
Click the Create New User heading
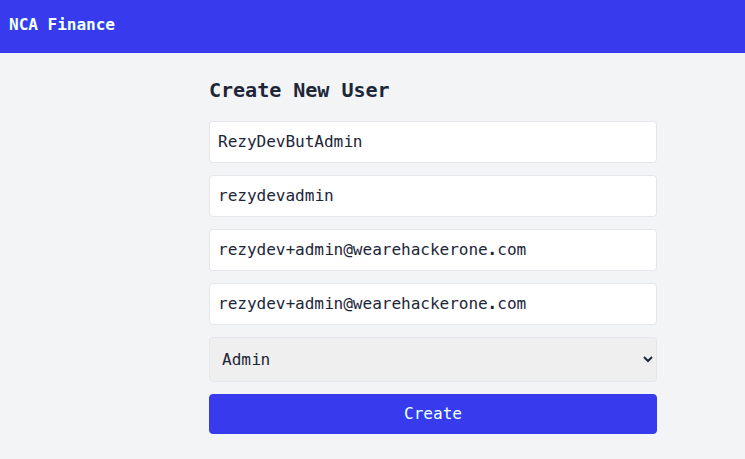pyautogui.click(x=299, y=91)
